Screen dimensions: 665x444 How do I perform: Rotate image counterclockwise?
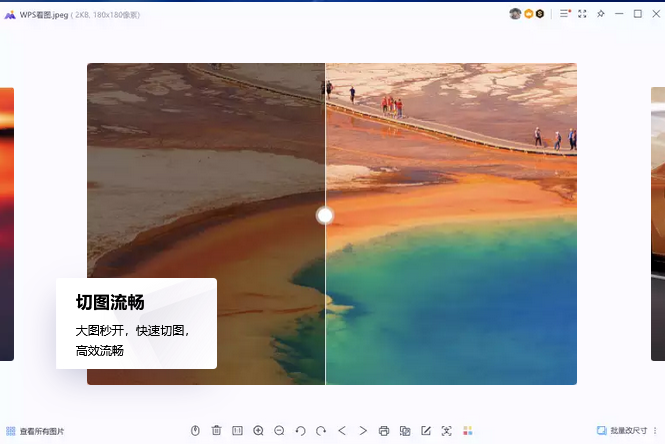pyautogui.click(x=300, y=431)
